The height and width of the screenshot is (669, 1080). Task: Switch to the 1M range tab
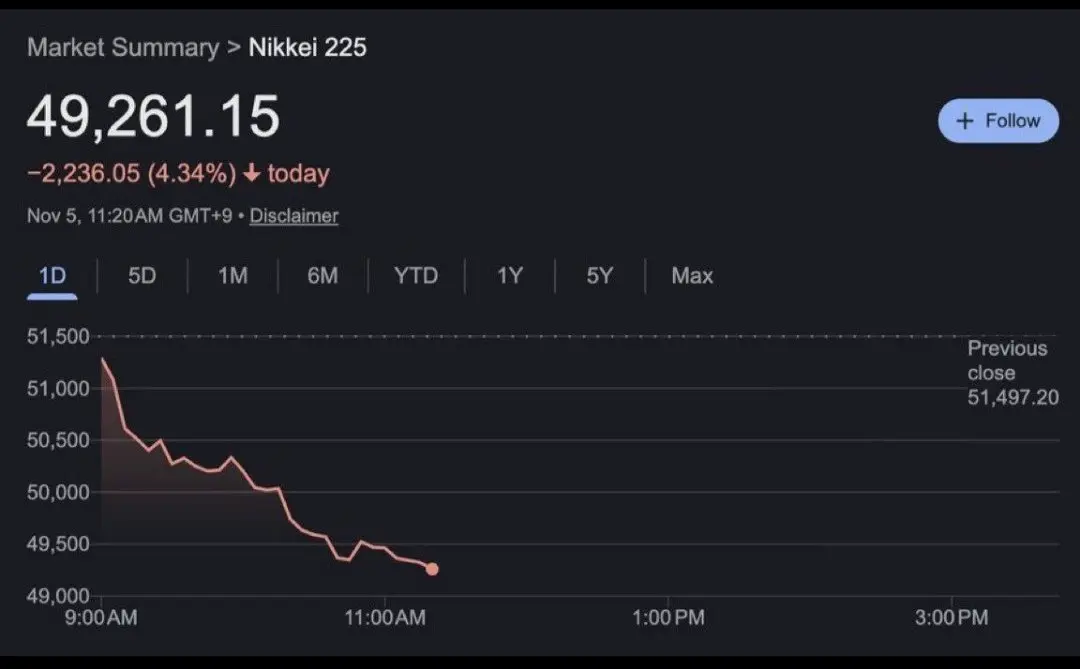pos(232,276)
